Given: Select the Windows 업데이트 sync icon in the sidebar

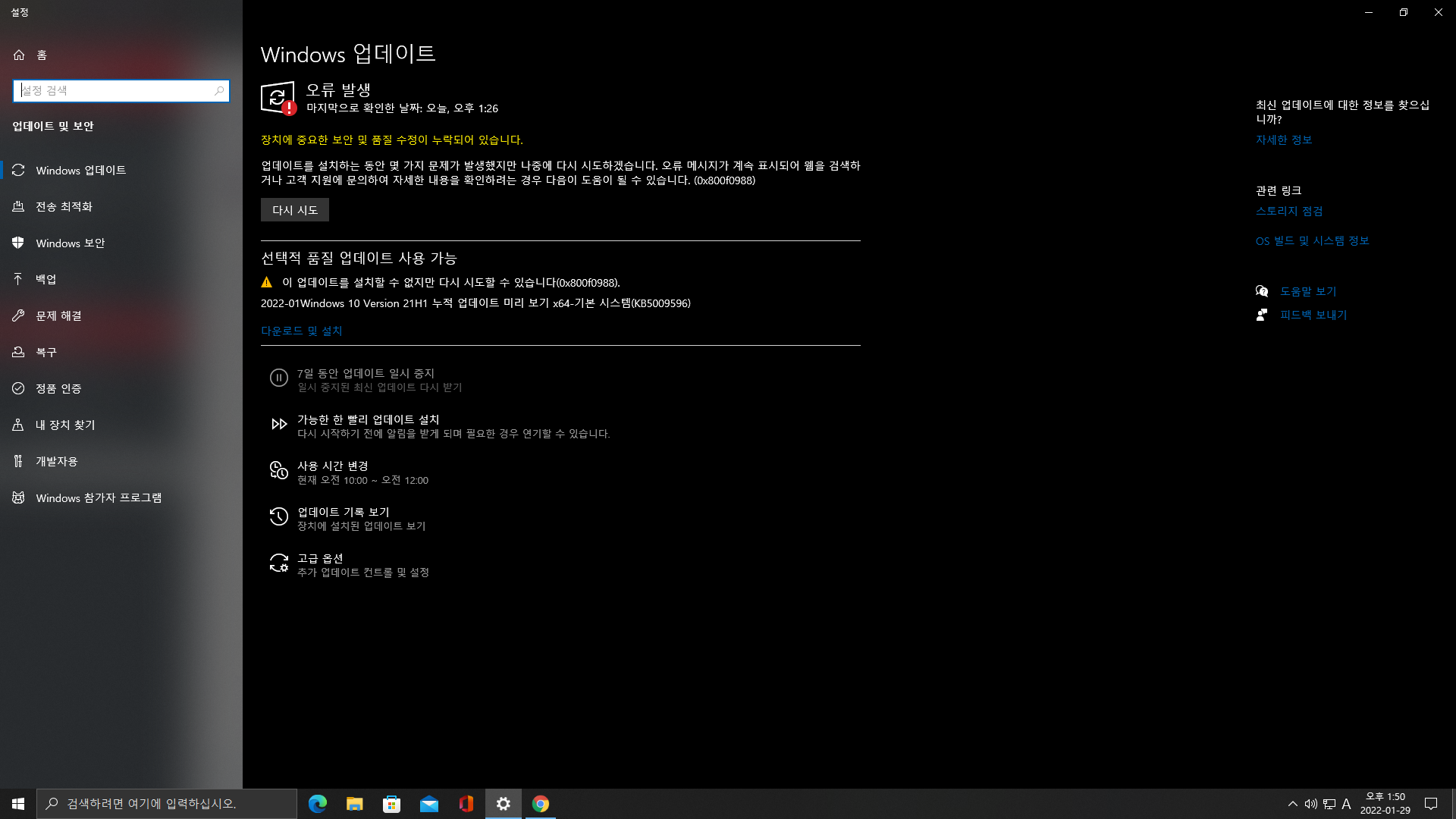Looking at the screenshot, I should 19,170.
